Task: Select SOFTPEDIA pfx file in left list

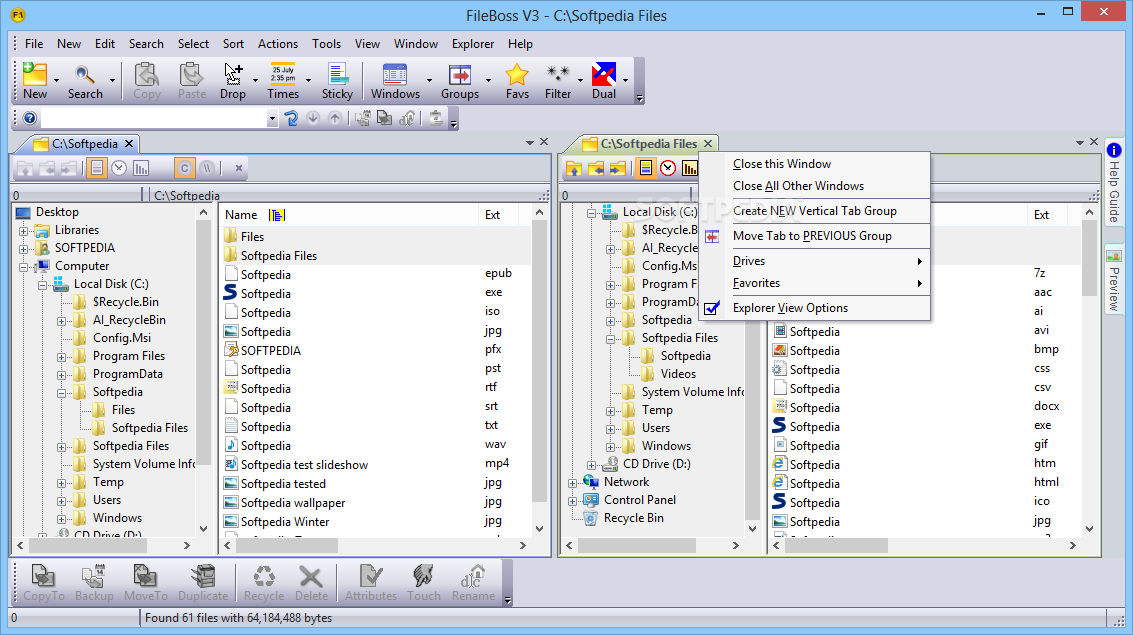Action: [x=270, y=350]
